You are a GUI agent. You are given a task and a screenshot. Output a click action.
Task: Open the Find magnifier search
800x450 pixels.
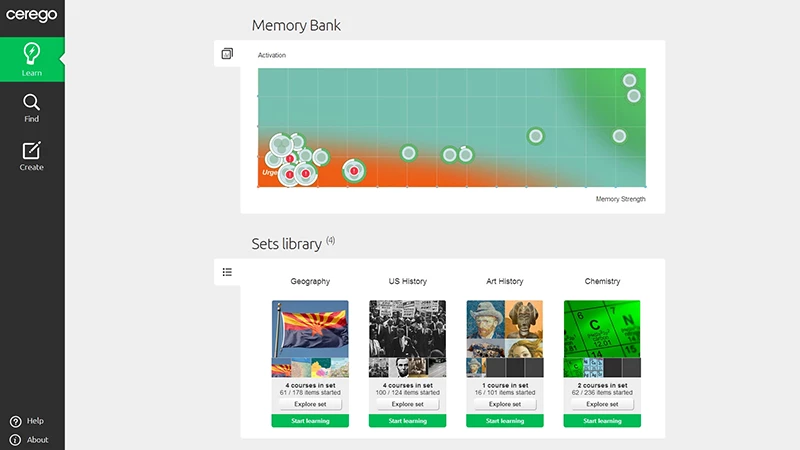(32, 108)
